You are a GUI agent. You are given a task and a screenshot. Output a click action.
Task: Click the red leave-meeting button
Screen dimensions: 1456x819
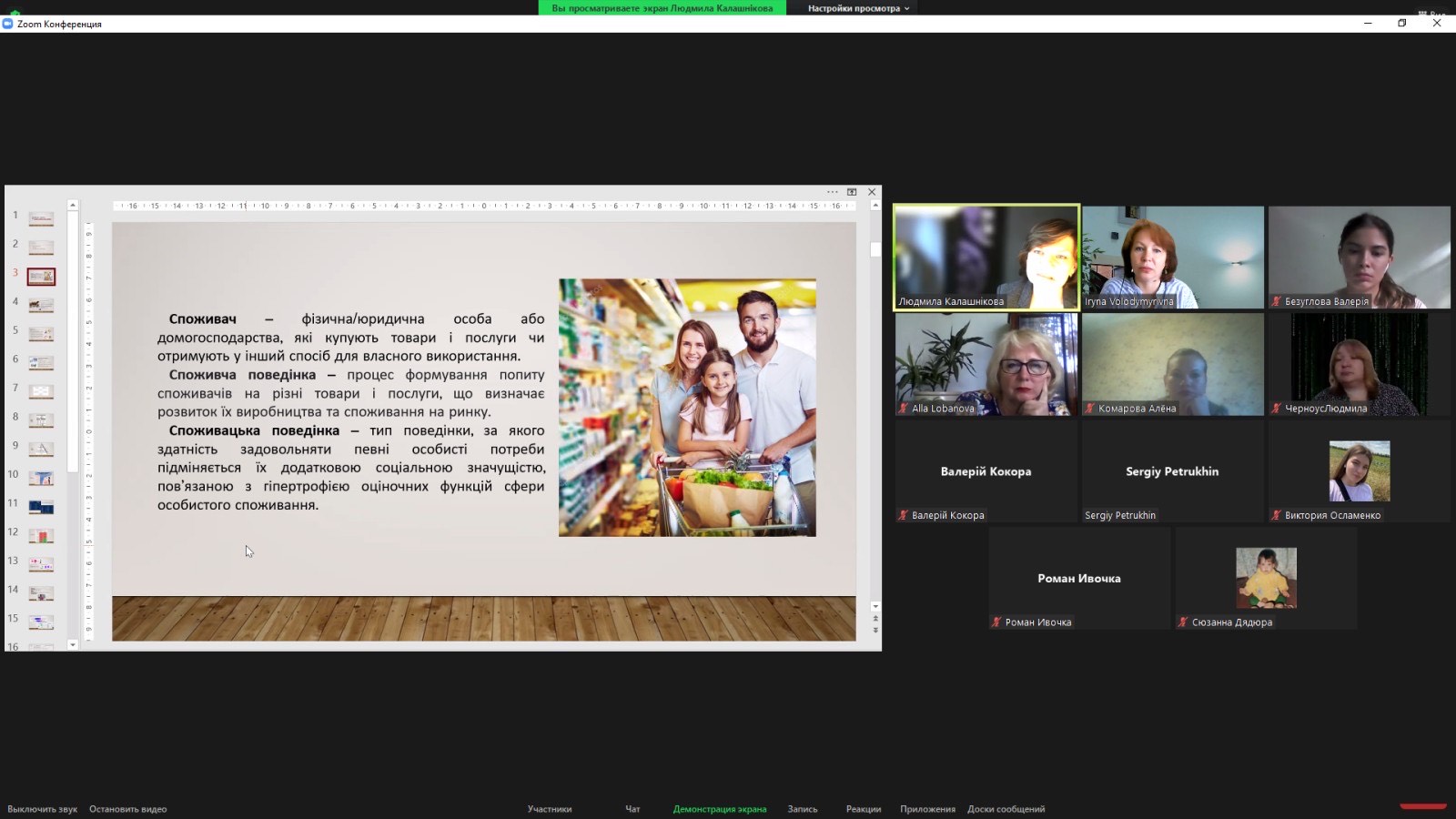tap(1423, 805)
